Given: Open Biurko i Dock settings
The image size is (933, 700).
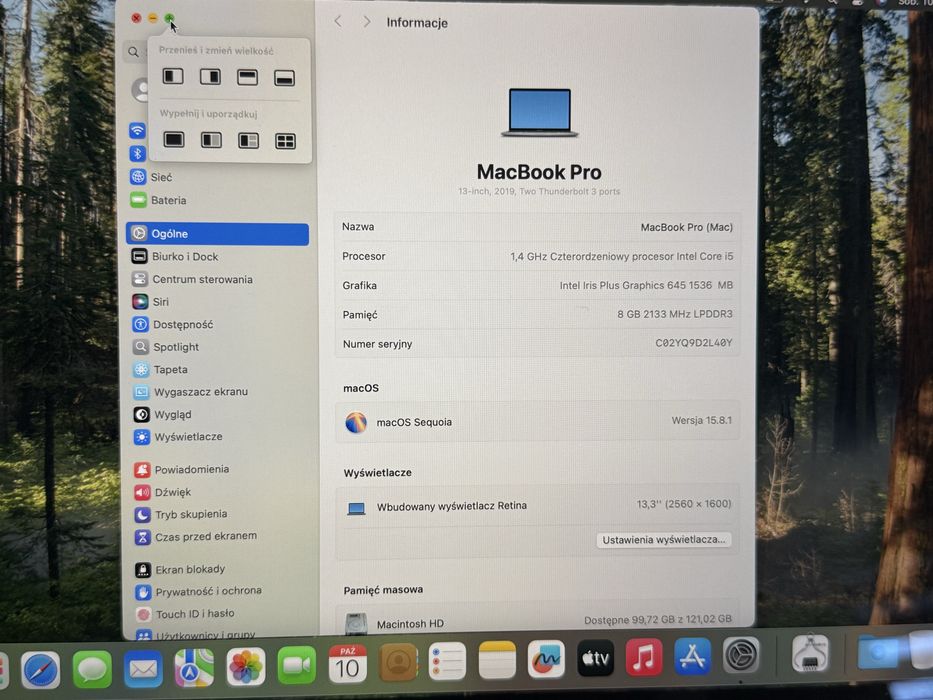Looking at the screenshot, I should (x=218, y=257).
